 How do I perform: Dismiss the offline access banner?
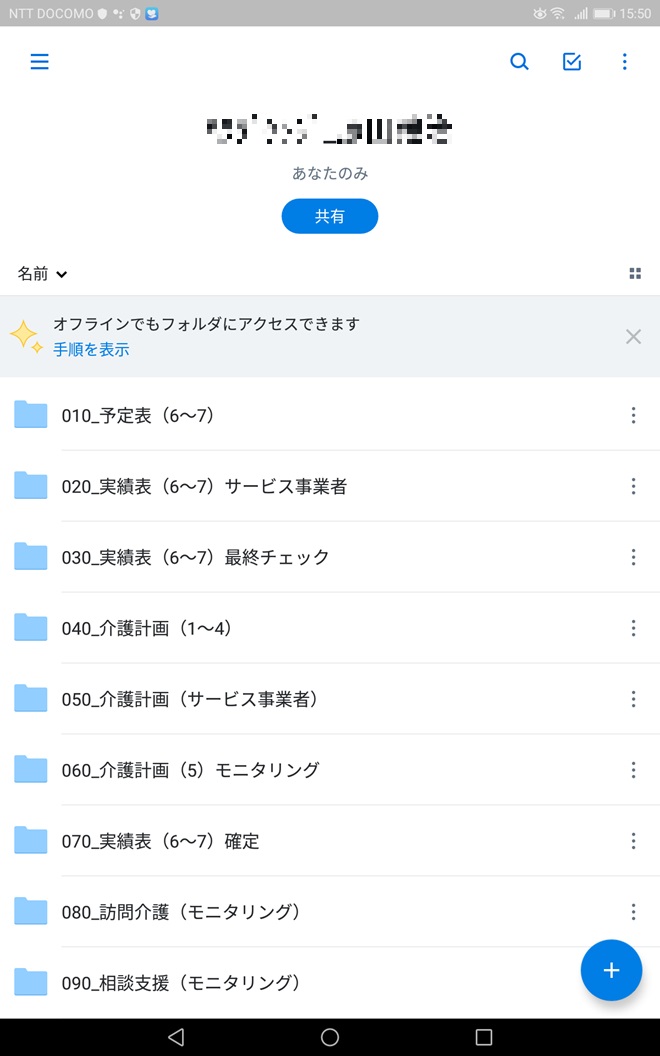click(x=633, y=337)
